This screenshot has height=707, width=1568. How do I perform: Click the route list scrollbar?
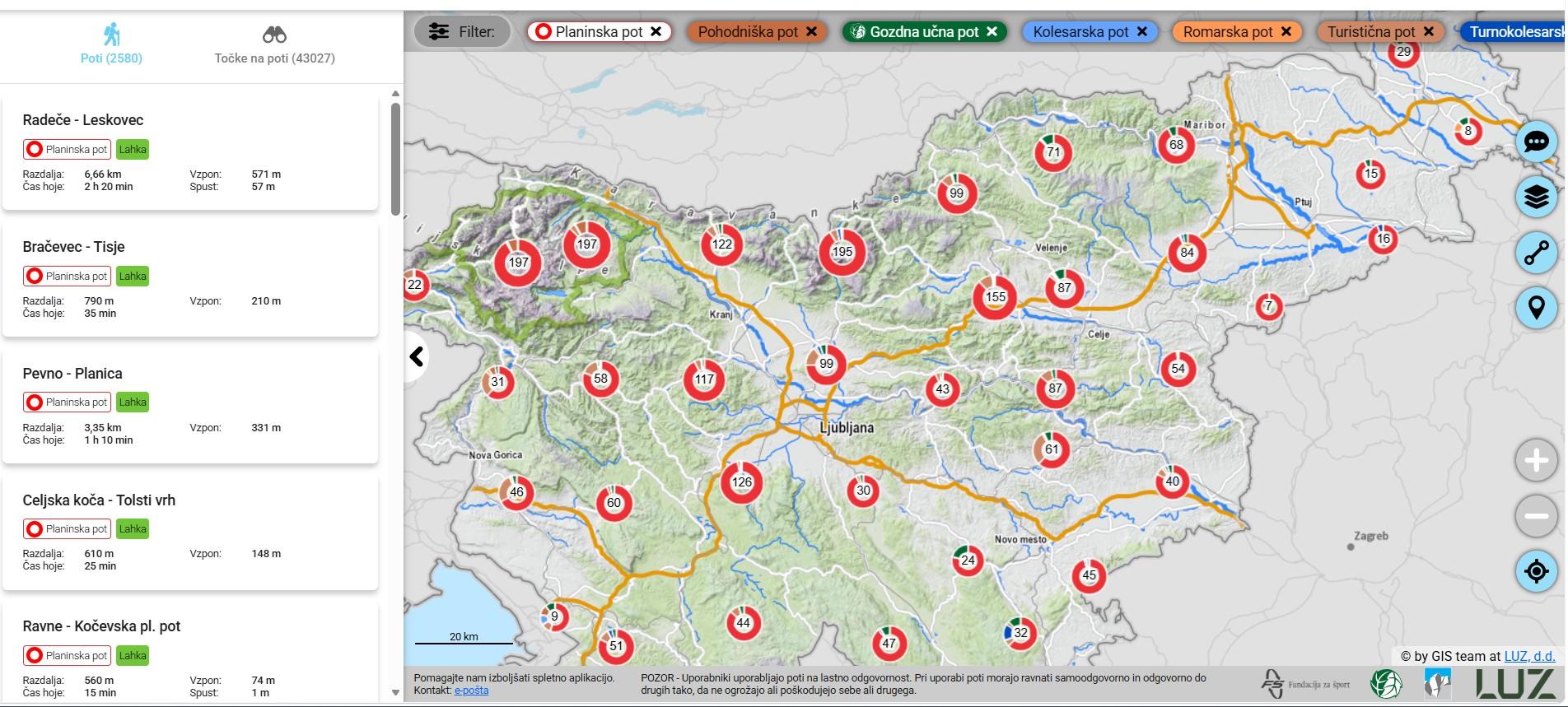tap(395, 156)
